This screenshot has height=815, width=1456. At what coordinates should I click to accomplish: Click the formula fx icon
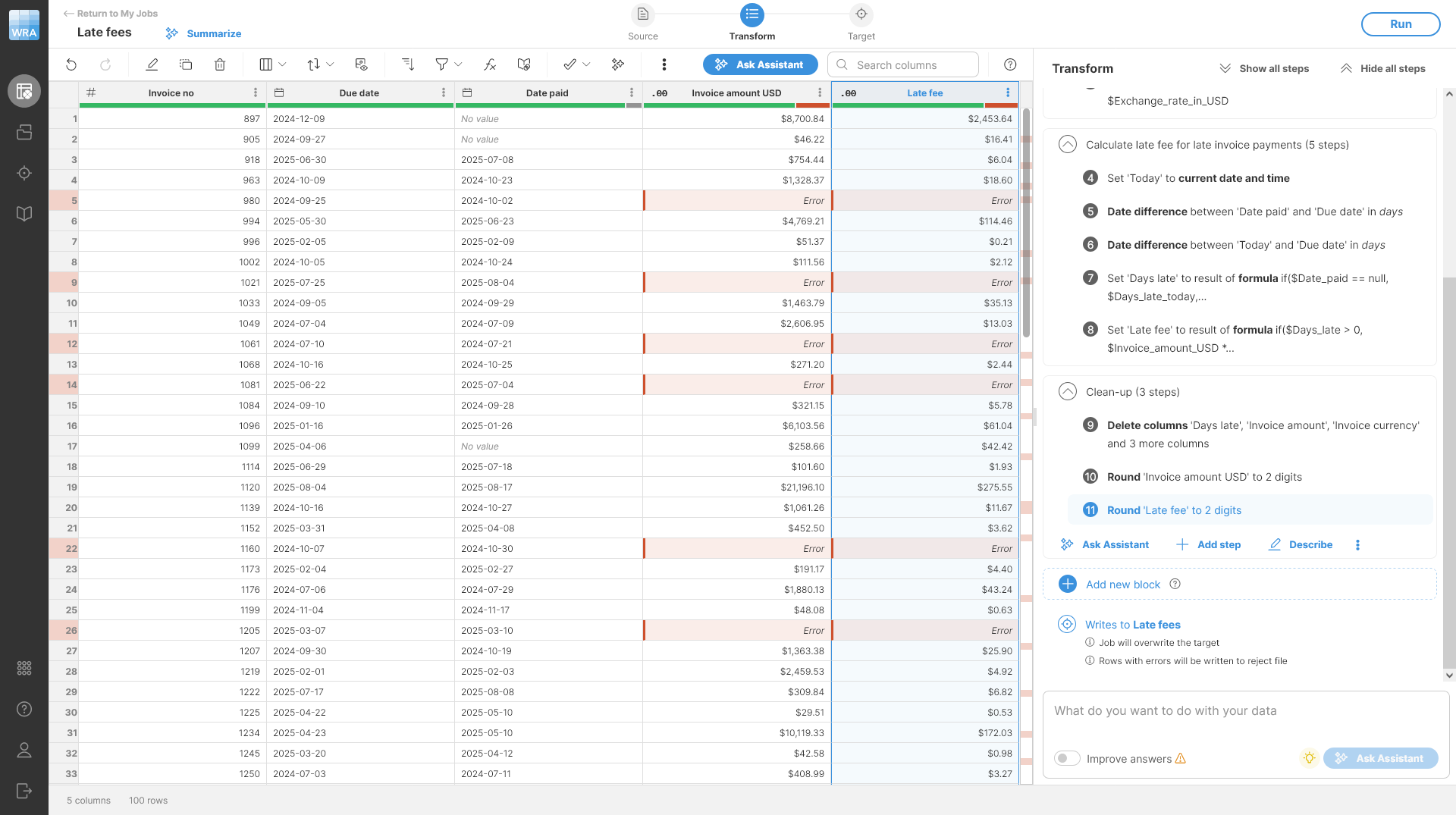click(x=490, y=65)
